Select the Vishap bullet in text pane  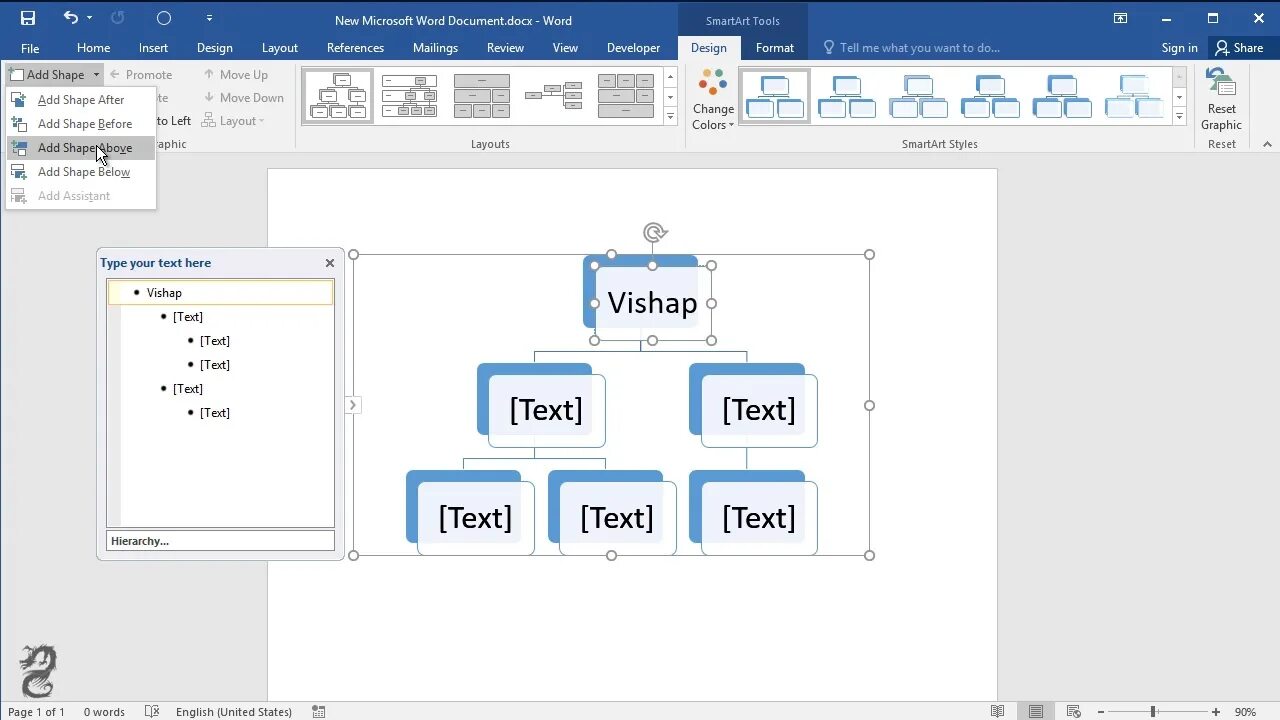tap(221, 293)
